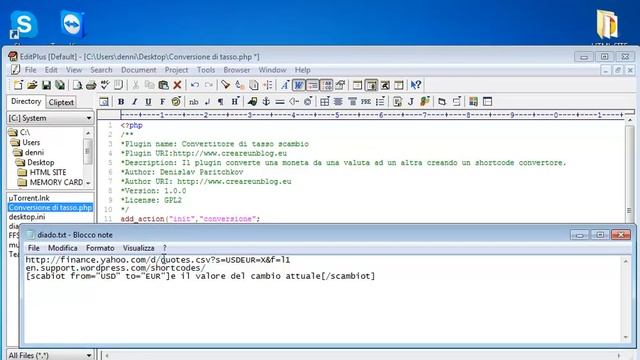This screenshot has width=640, height=360.
Task: Click the color palette grid icon
Action: click(x=473, y=102)
